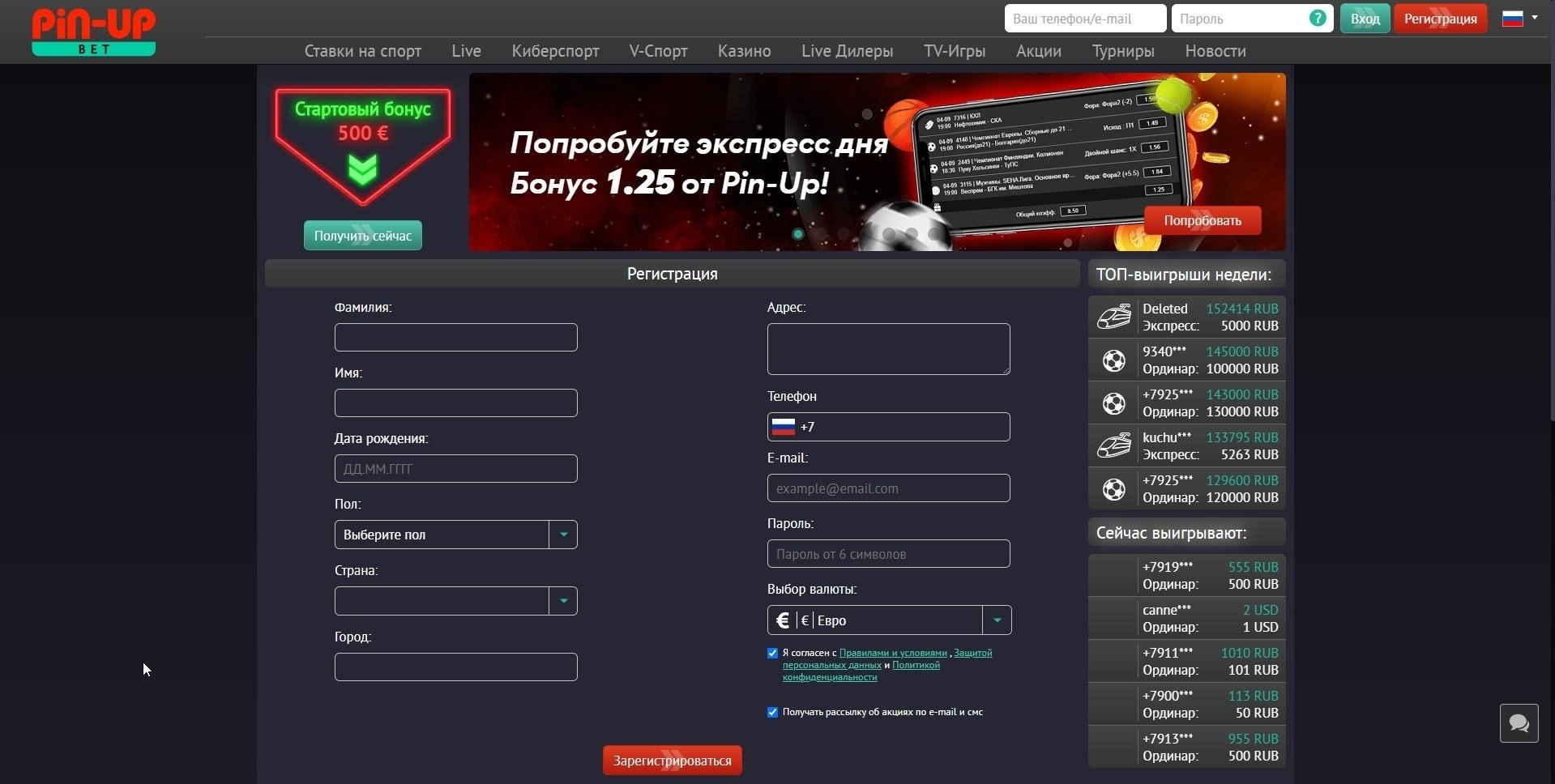Image resolution: width=1555 pixels, height=784 pixels.
Task: Click the Зарегистрироваться submit button
Action: [673, 761]
